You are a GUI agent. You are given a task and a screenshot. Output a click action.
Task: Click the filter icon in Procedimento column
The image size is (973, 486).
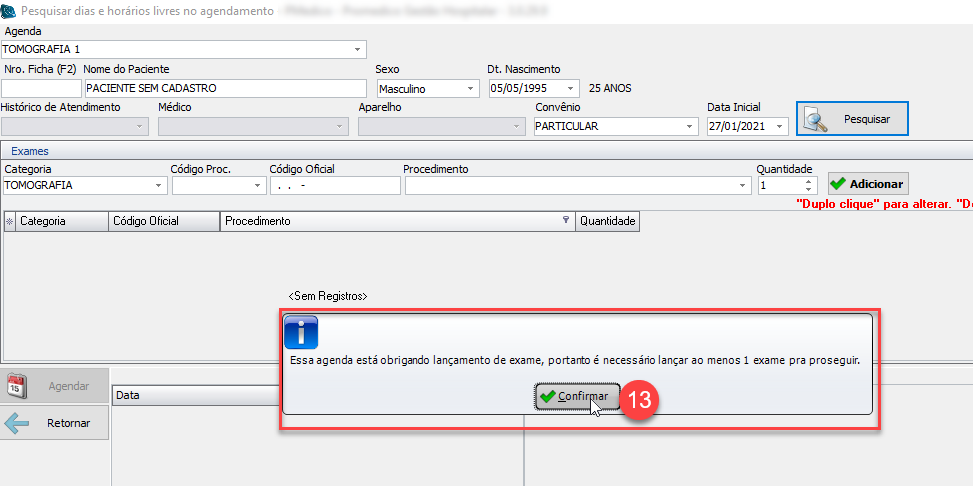tap(566, 221)
